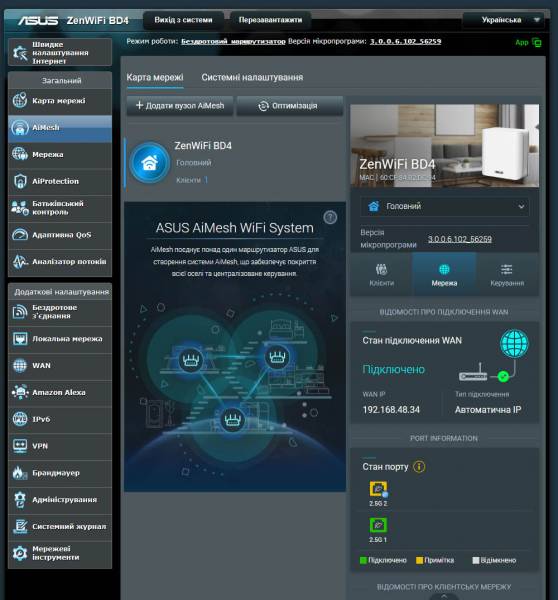Click the AiMesh WiFi System illustration

tap(235, 386)
